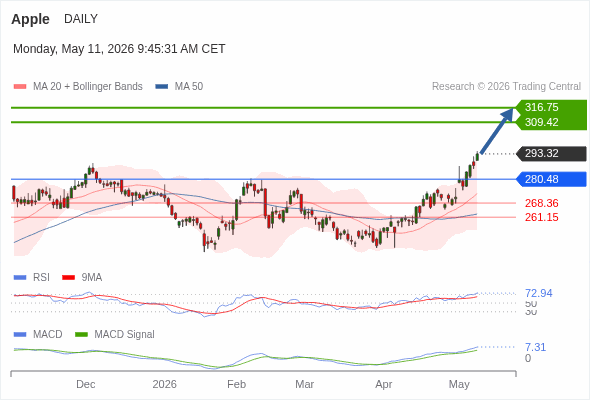Select the 309.42 target price label

(541, 122)
